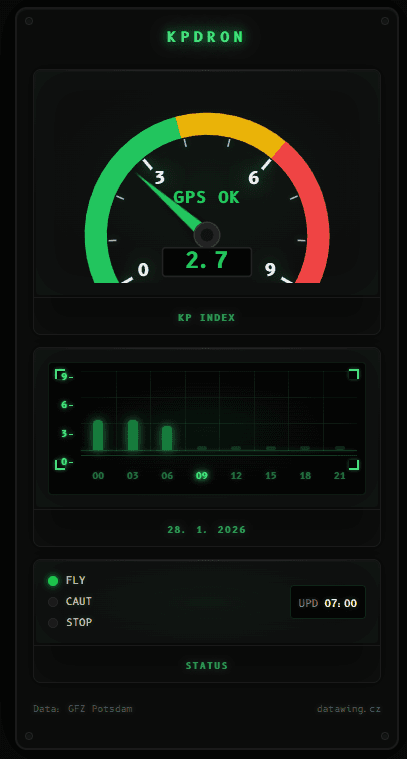
Task: Select the 00 hour bar in chart
Action: [98, 435]
